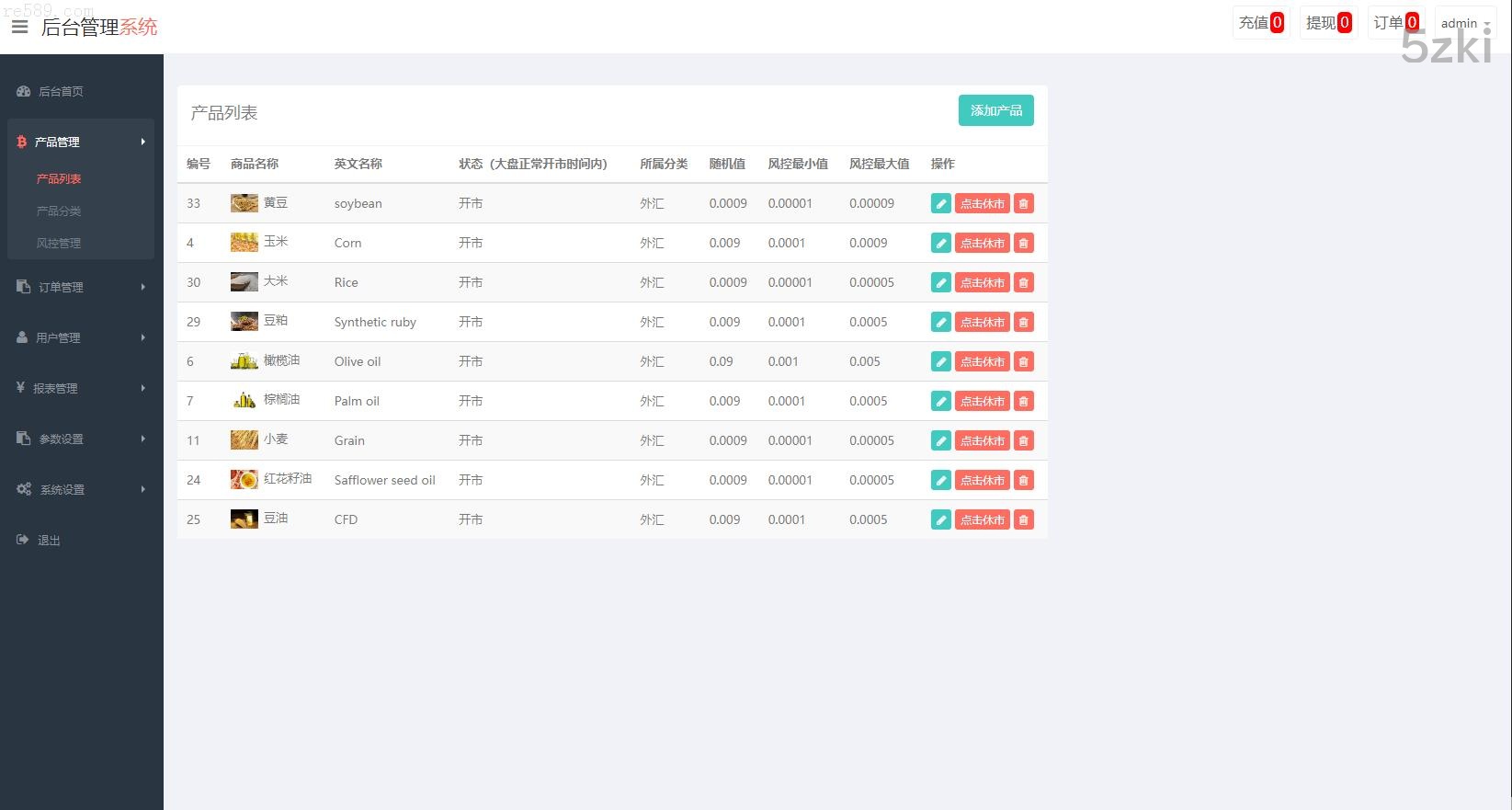
Task: Open 风控管理 in the sidebar submenu
Action: coord(59,243)
